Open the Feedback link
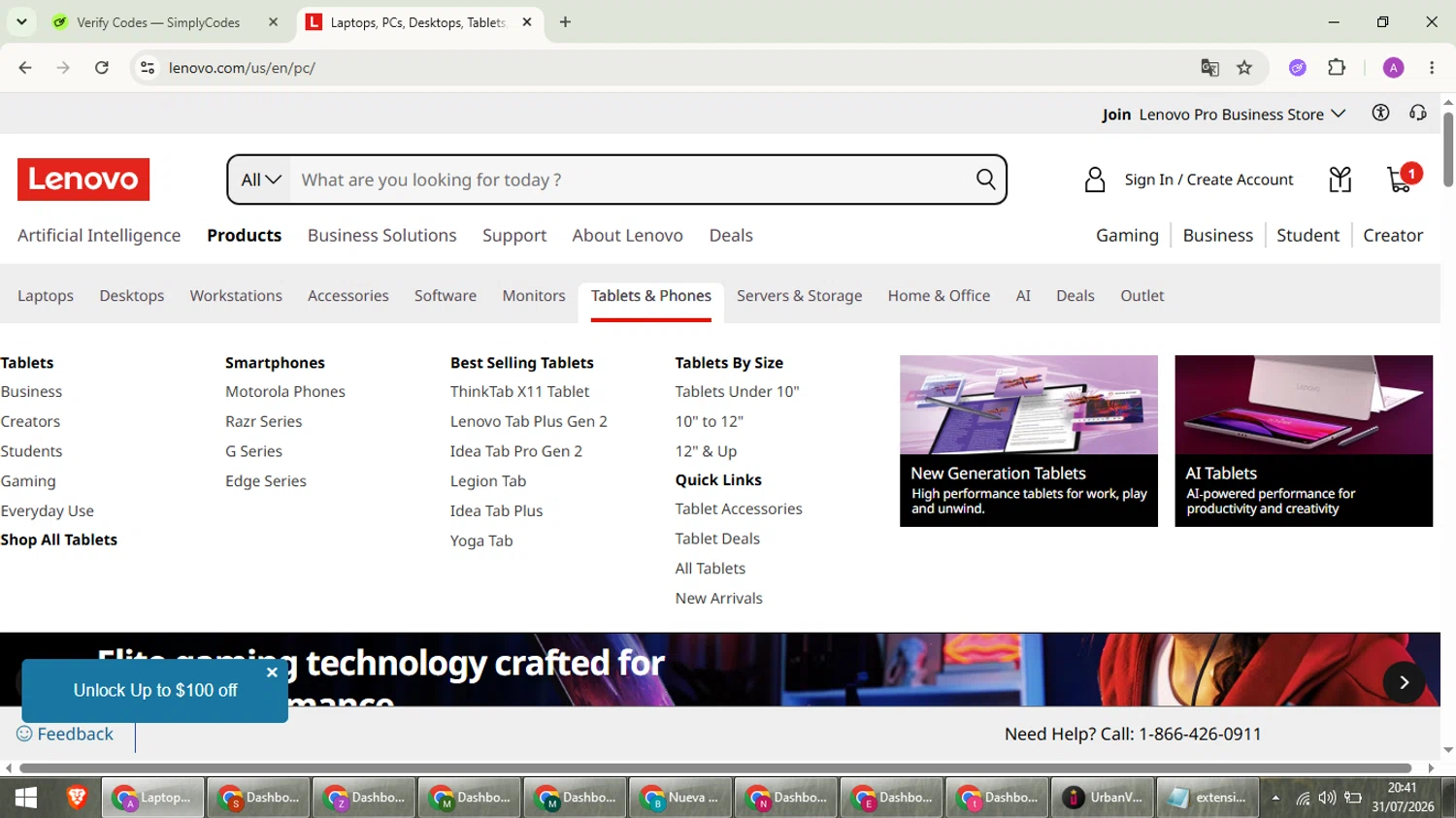Image resolution: width=1456 pixels, height=818 pixels. coord(65,735)
